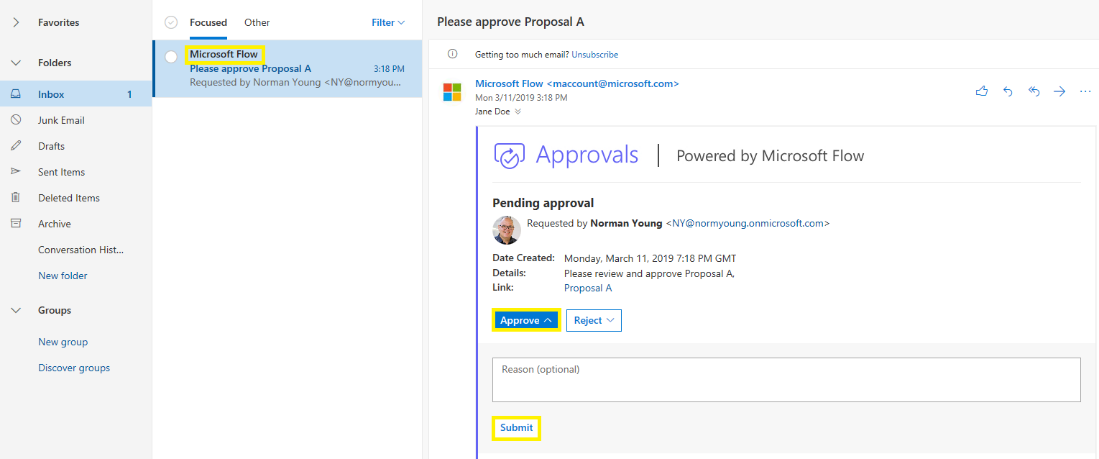Open the Filter dropdown
This screenshot has height=459, width=1099.
click(x=388, y=22)
